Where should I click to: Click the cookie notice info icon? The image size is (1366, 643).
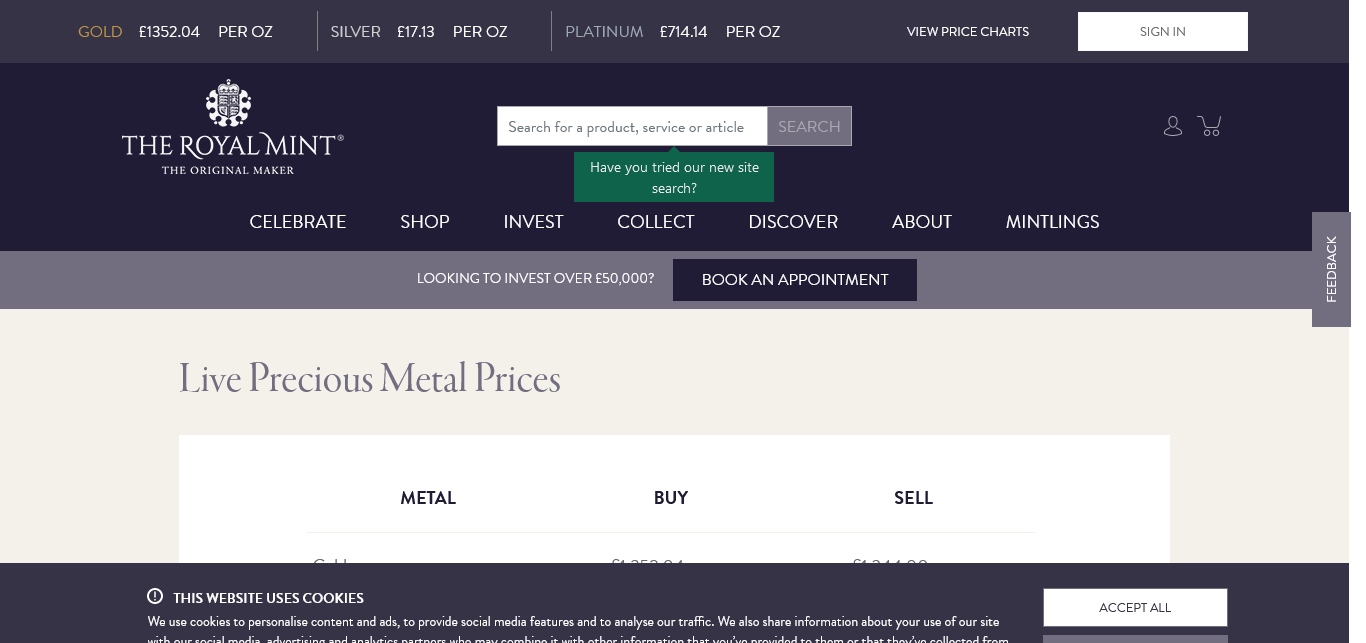pos(155,597)
